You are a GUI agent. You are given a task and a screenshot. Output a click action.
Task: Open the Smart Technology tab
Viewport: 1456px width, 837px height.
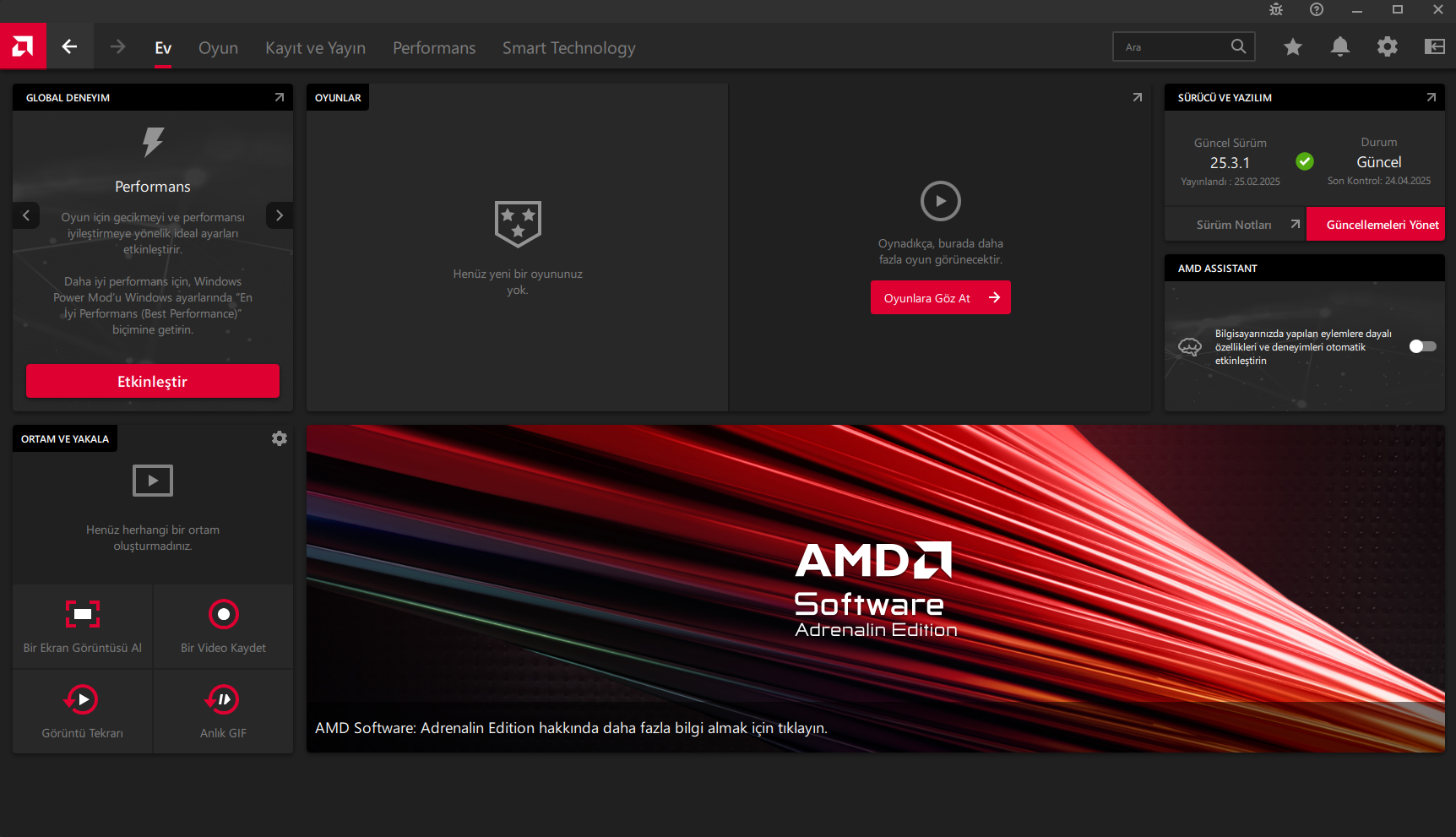[x=569, y=48]
